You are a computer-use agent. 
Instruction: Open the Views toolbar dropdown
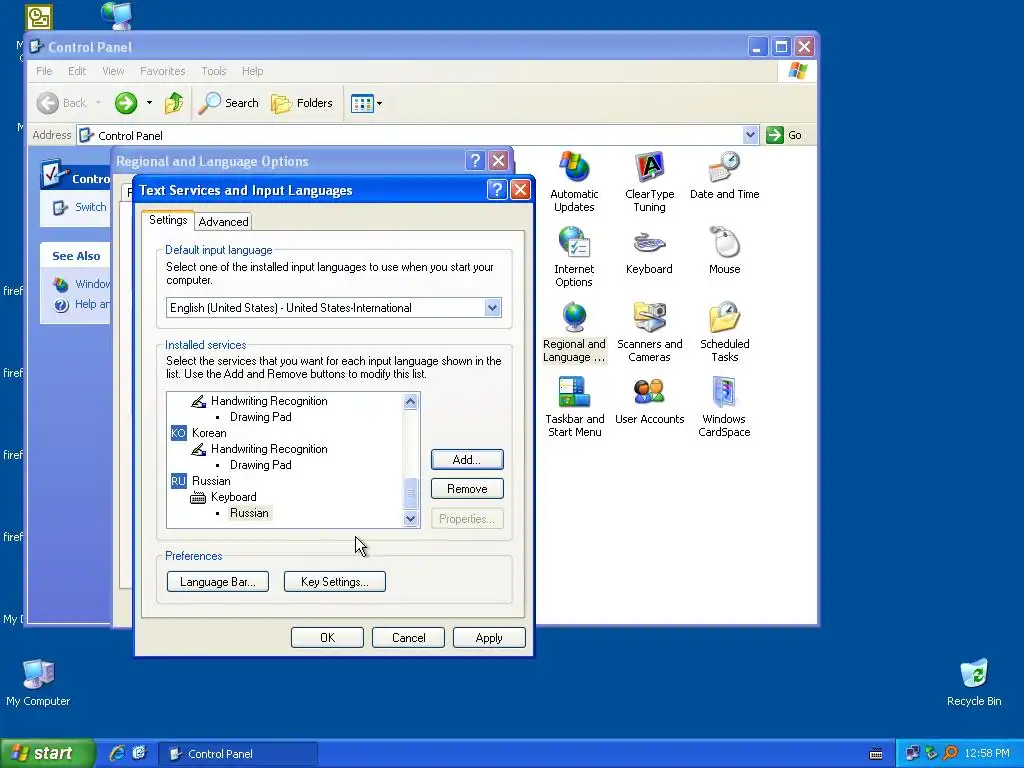coord(366,103)
